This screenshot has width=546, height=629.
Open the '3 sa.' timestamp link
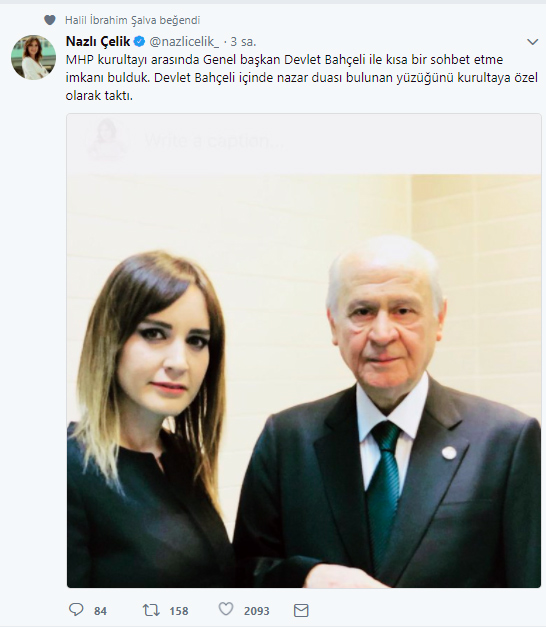click(243, 42)
